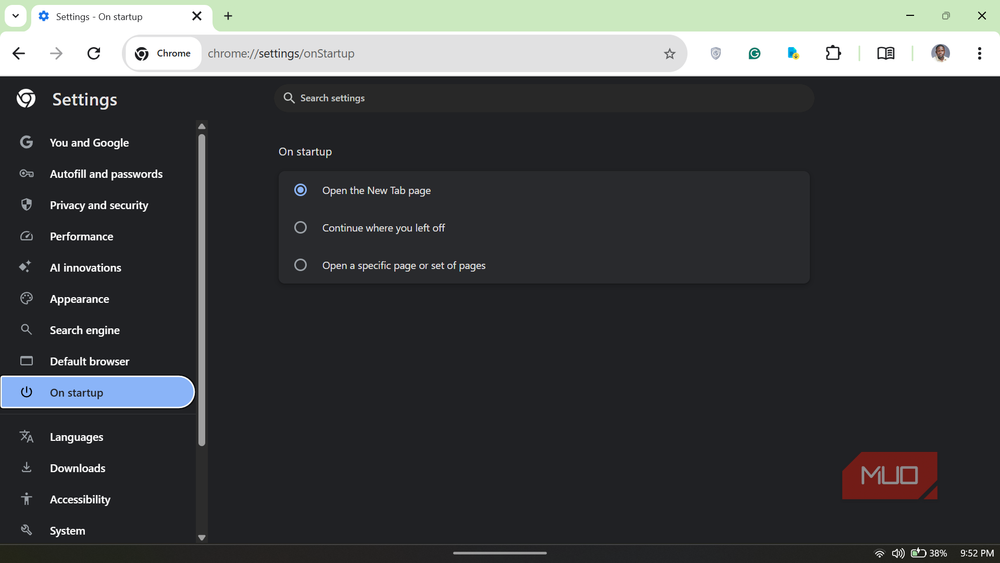Open Chrome's three-dot menu
The width and height of the screenshot is (1000, 563).
(980, 54)
